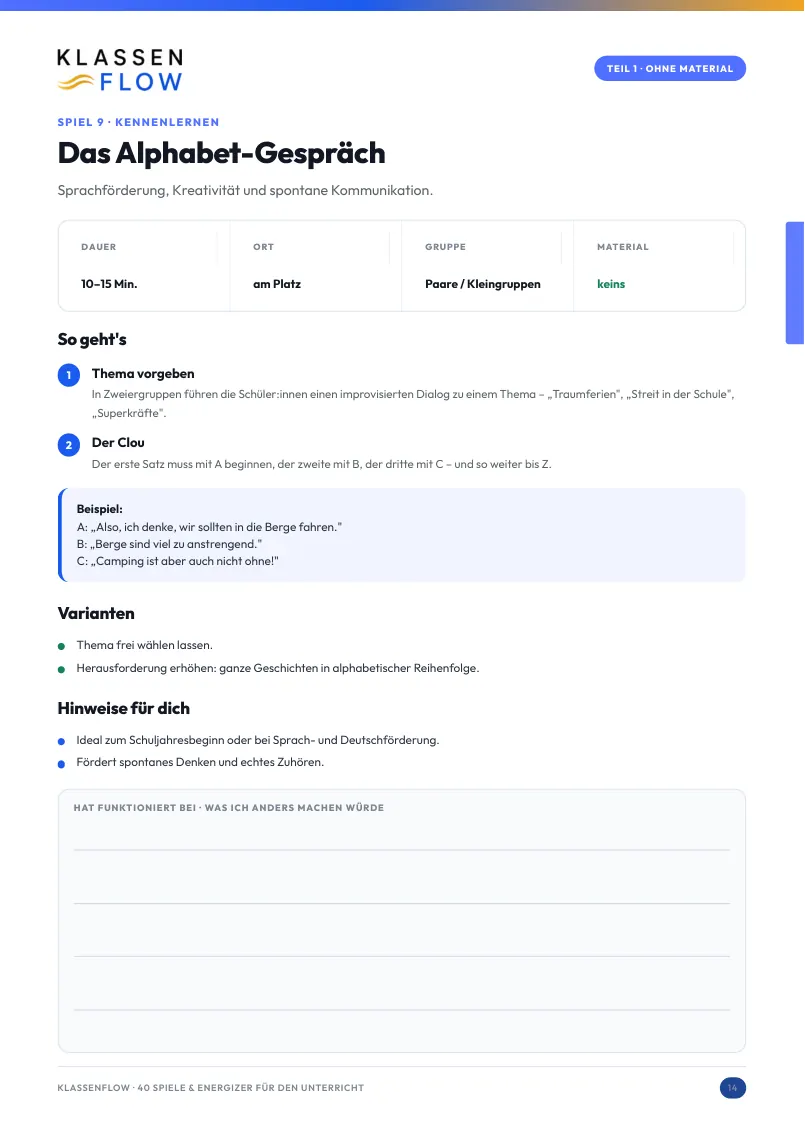This screenshot has height=1137, width=805.
Task: Click the page number 14 badge
Action: point(732,1088)
